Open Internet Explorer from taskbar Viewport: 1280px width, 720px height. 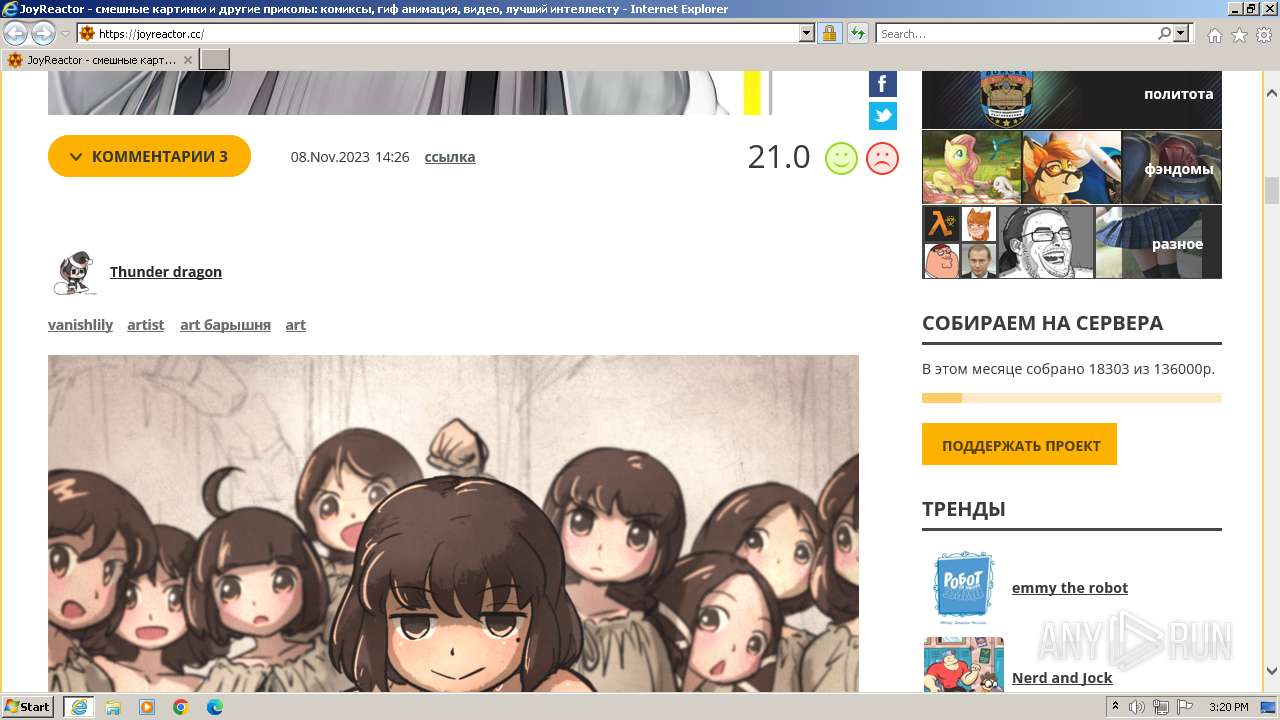(x=78, y=707)
